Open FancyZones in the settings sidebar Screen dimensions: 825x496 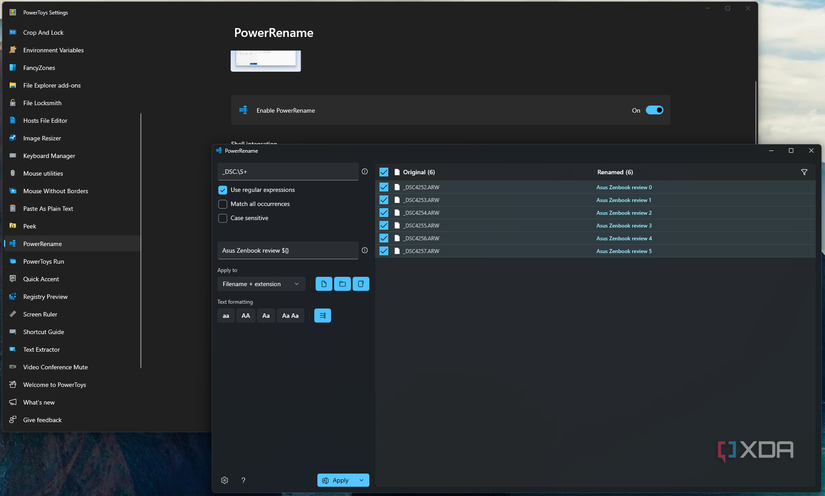tap(41, 68)
